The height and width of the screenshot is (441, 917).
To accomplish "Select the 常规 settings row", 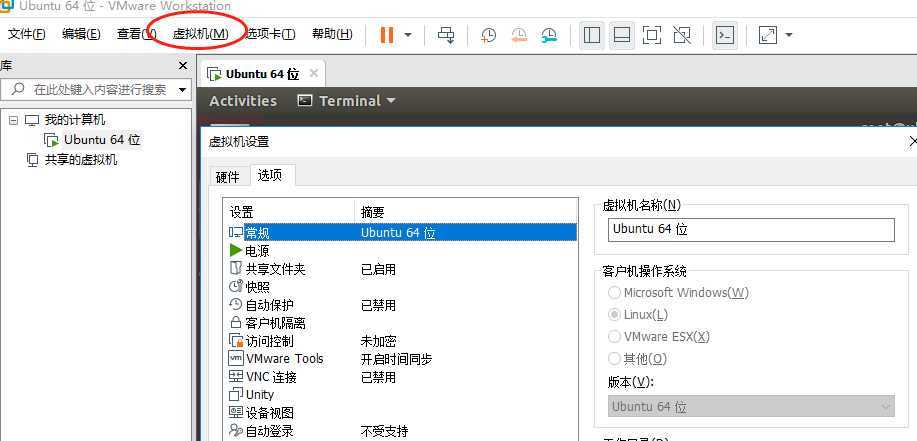I will 402,233.
